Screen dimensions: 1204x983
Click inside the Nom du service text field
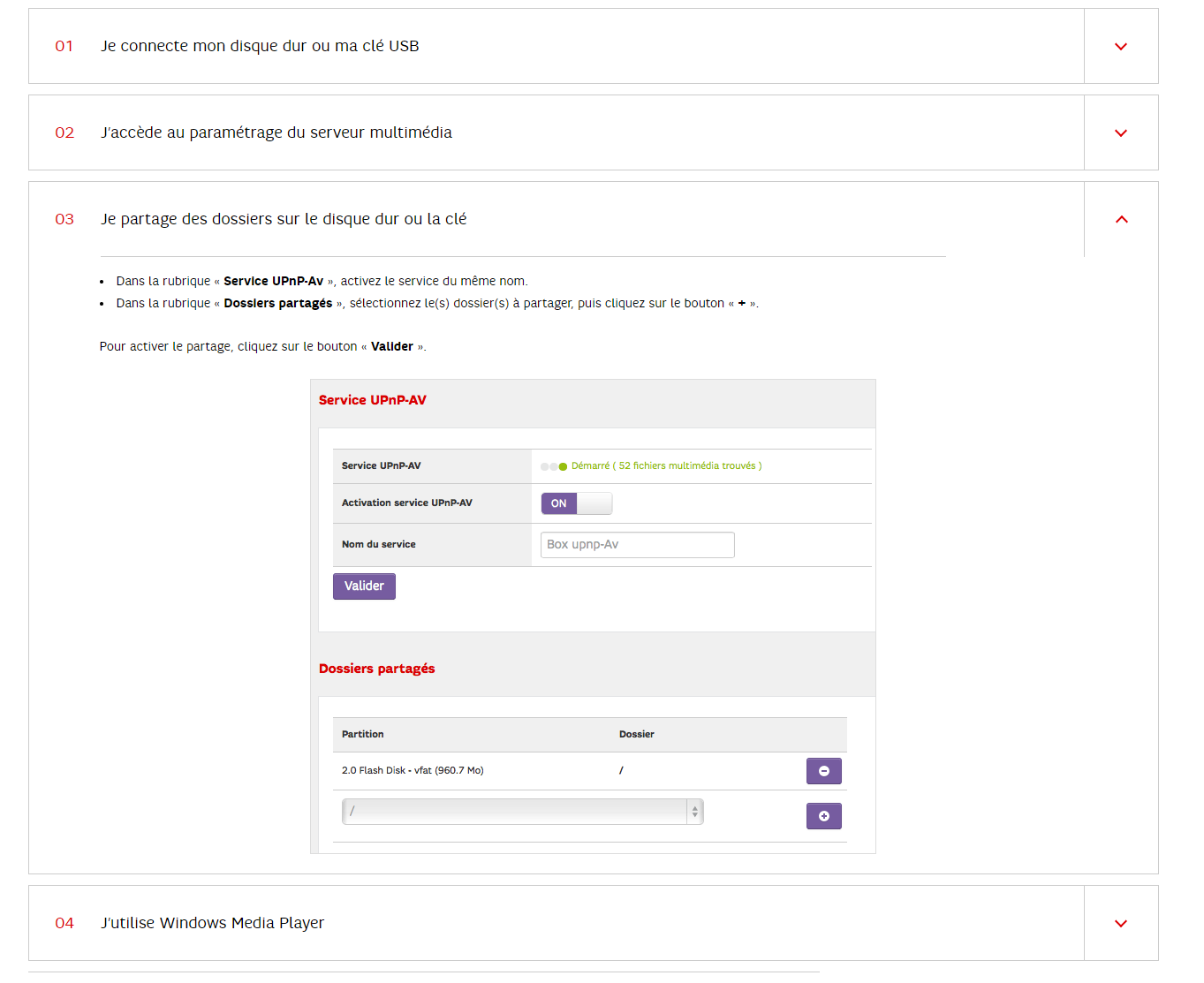pos(636,544)
